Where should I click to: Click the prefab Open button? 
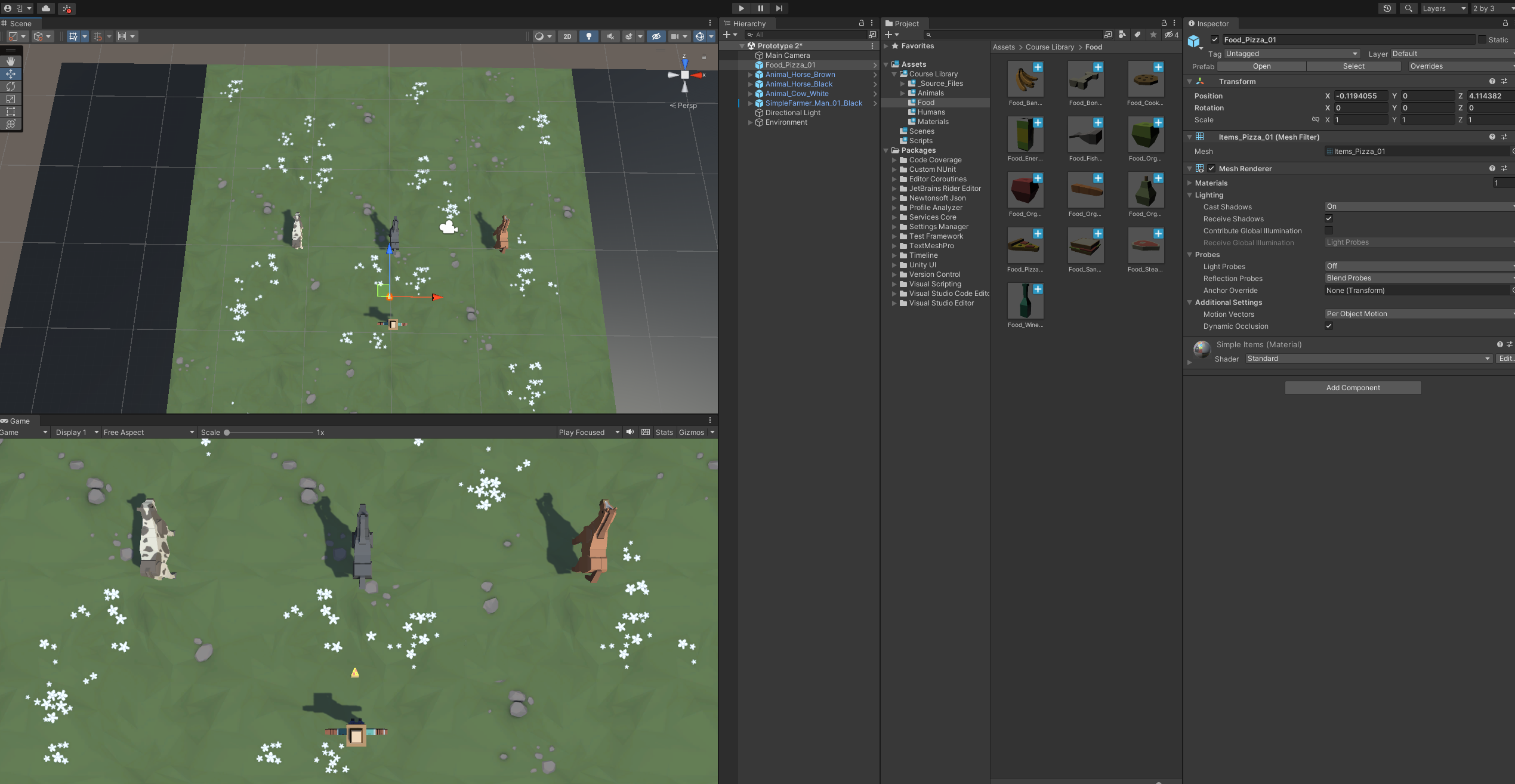coord(1261,66)
